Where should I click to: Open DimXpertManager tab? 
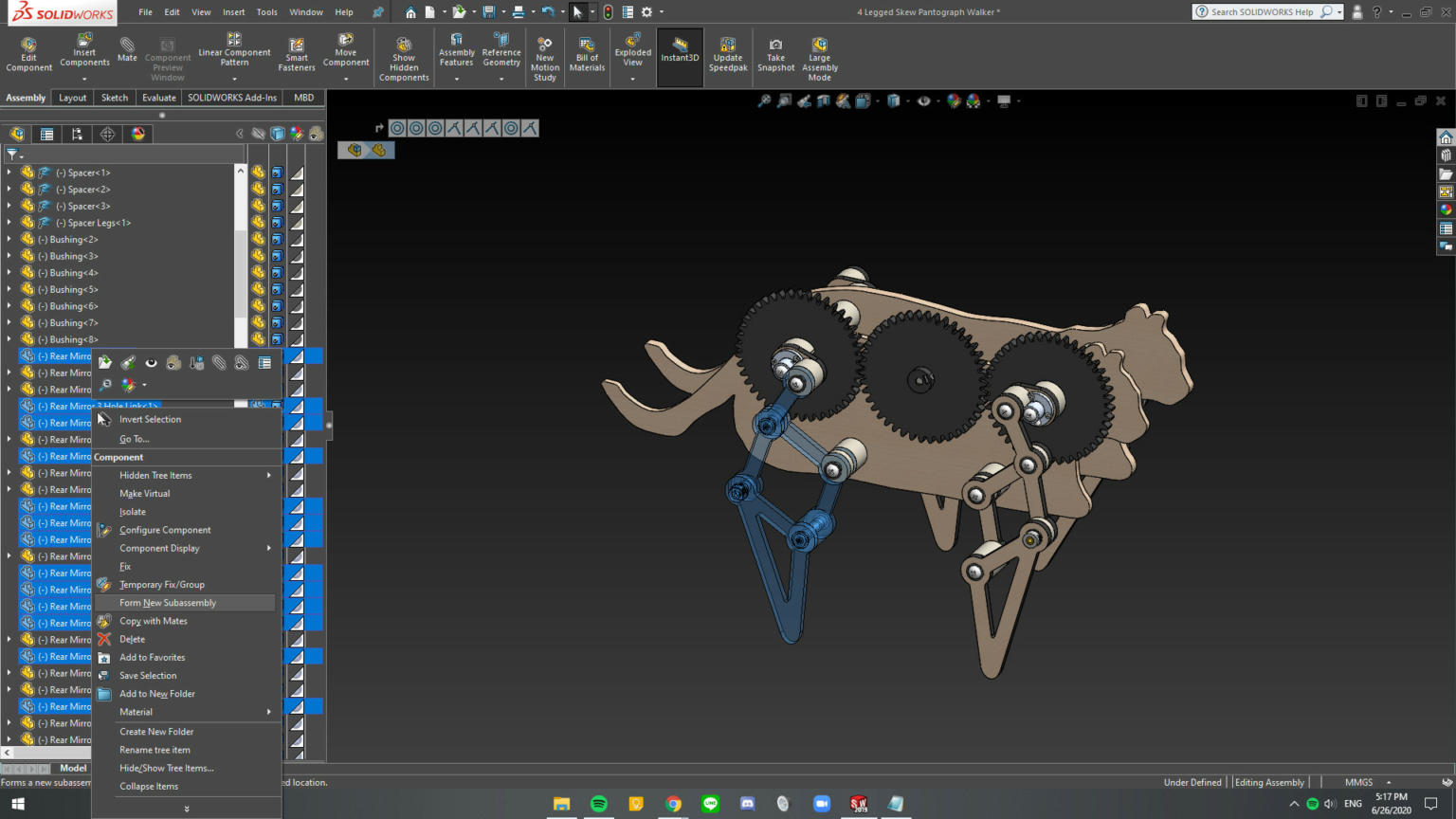107,134
